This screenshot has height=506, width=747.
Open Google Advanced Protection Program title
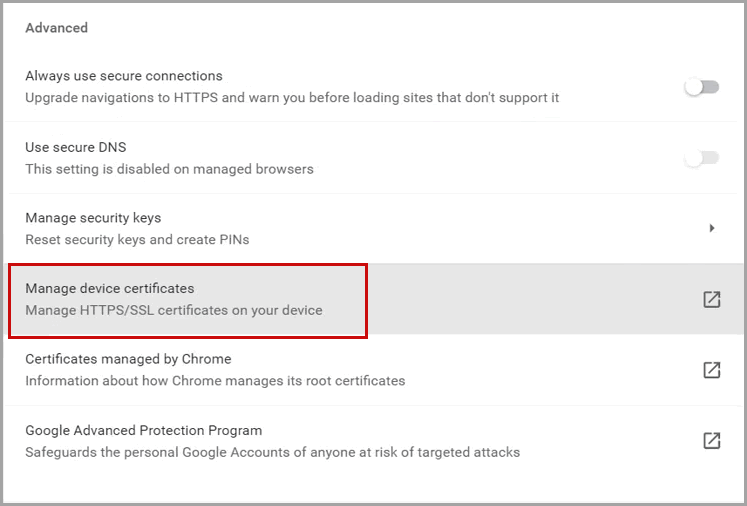point(143,430)
